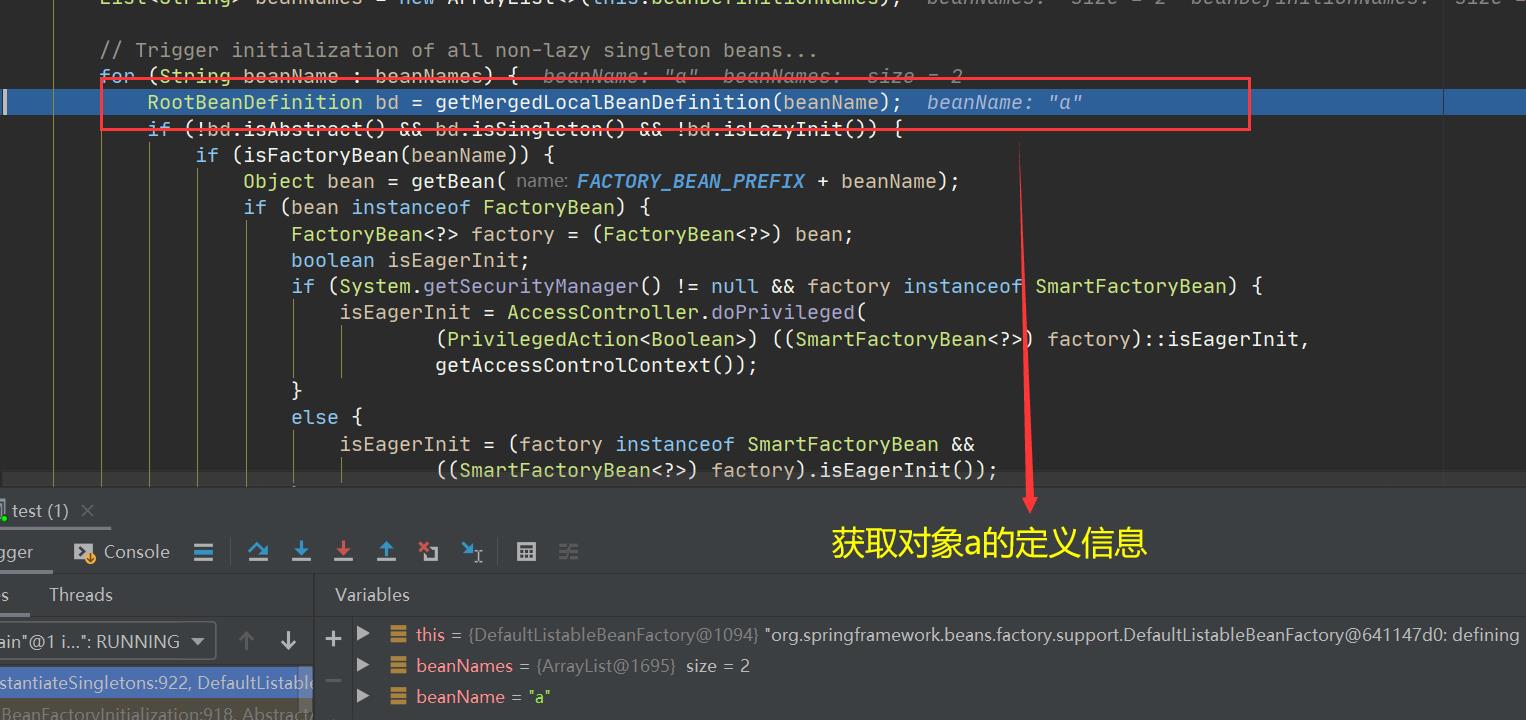Click RootBeanDefinition type in the highlighted line
1526x720 pixels.
pyautogui.click(x=255, y=102)
